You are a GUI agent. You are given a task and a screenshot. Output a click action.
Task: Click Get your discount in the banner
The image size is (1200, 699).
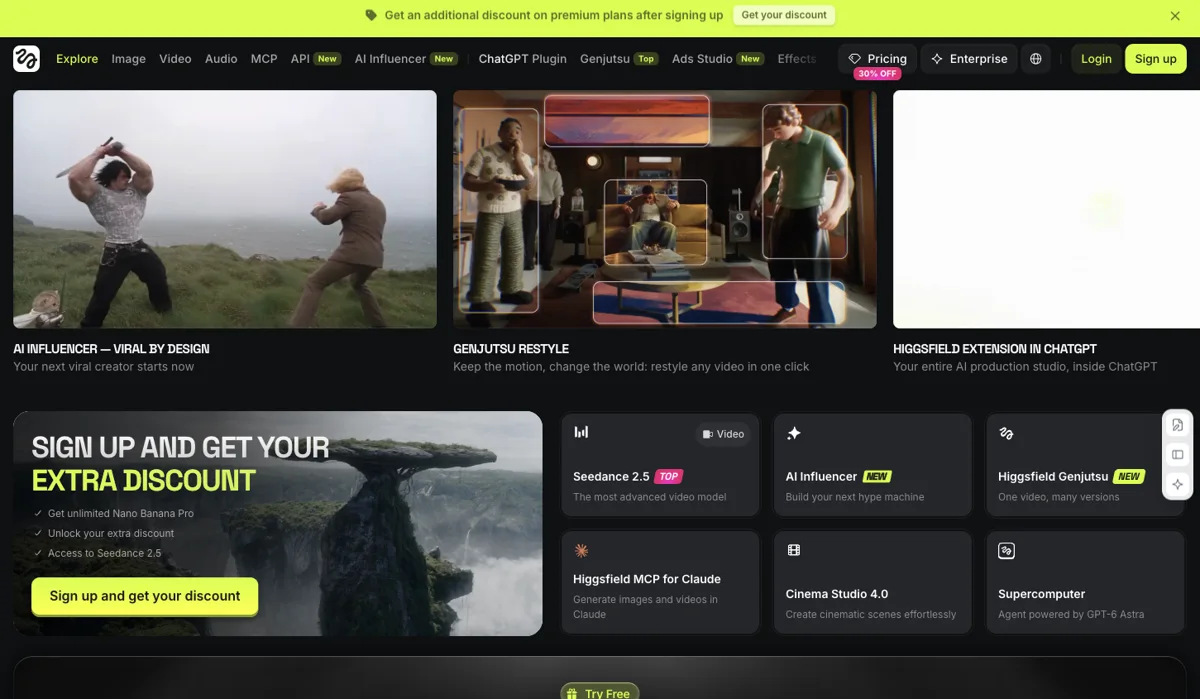point(784,15)
